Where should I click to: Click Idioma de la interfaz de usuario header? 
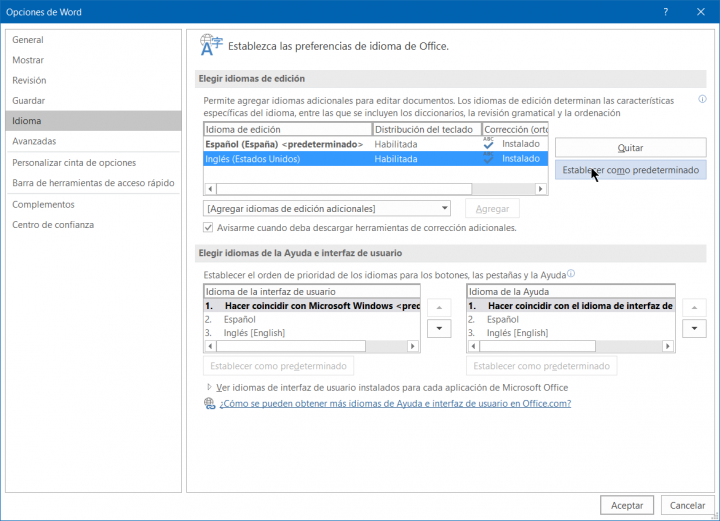point(312,291)
